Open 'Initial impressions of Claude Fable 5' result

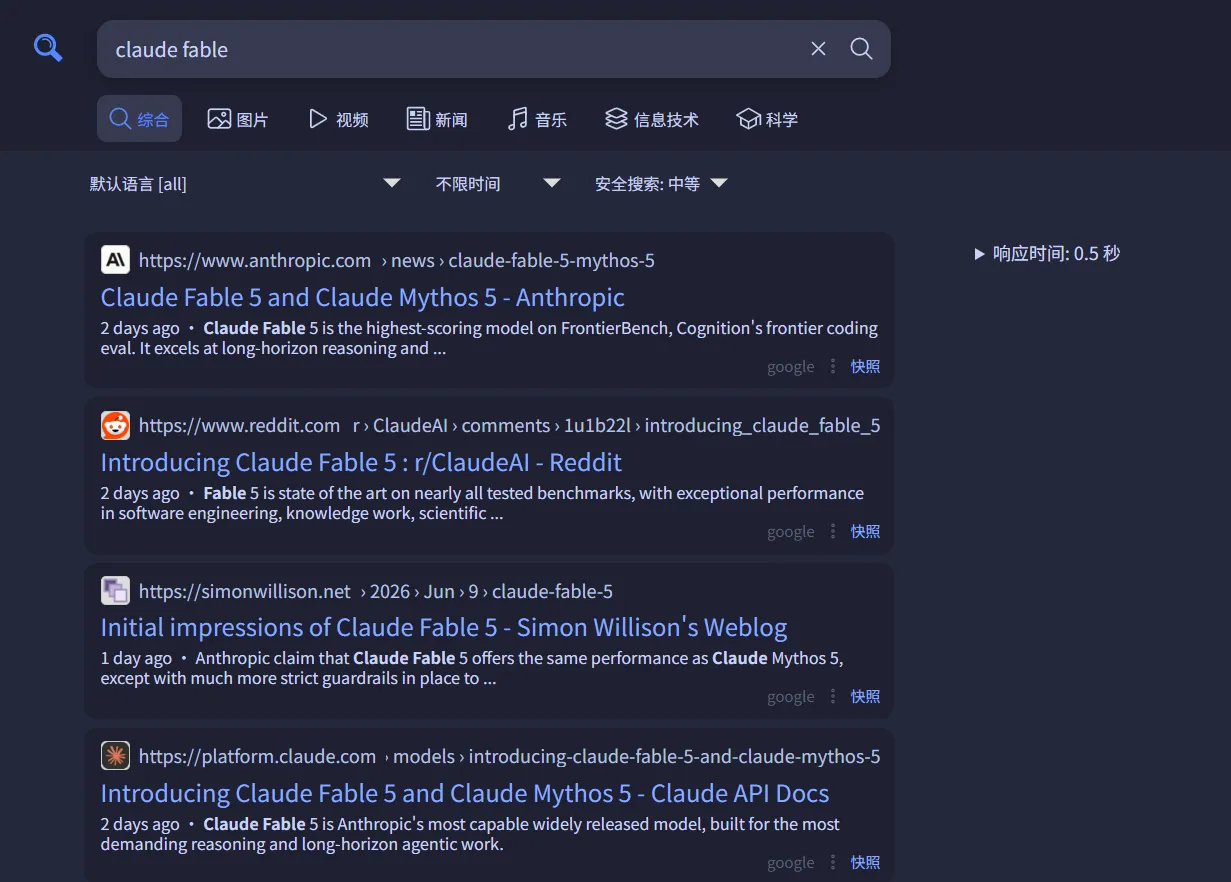pyautogui.click(x=444, y=627)
